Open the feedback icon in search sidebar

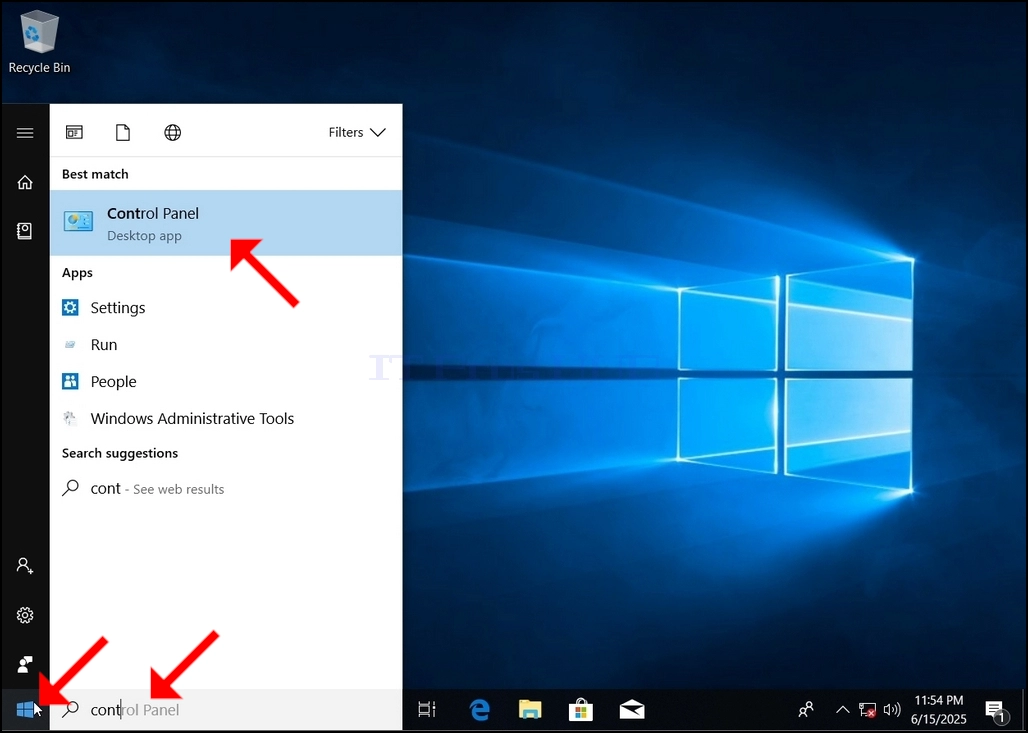coord(25,664)
